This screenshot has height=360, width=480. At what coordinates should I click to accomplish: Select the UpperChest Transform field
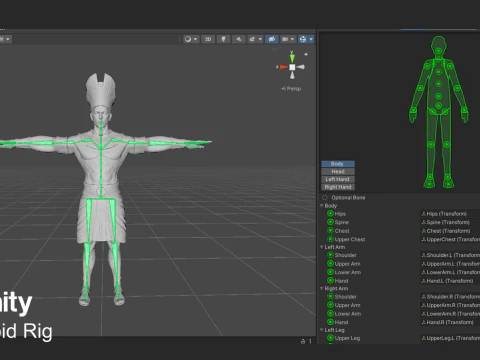pos(450,239)
